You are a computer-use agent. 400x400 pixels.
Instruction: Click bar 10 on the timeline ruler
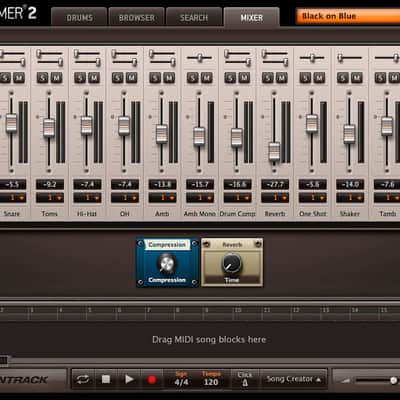tap(238, 310)
